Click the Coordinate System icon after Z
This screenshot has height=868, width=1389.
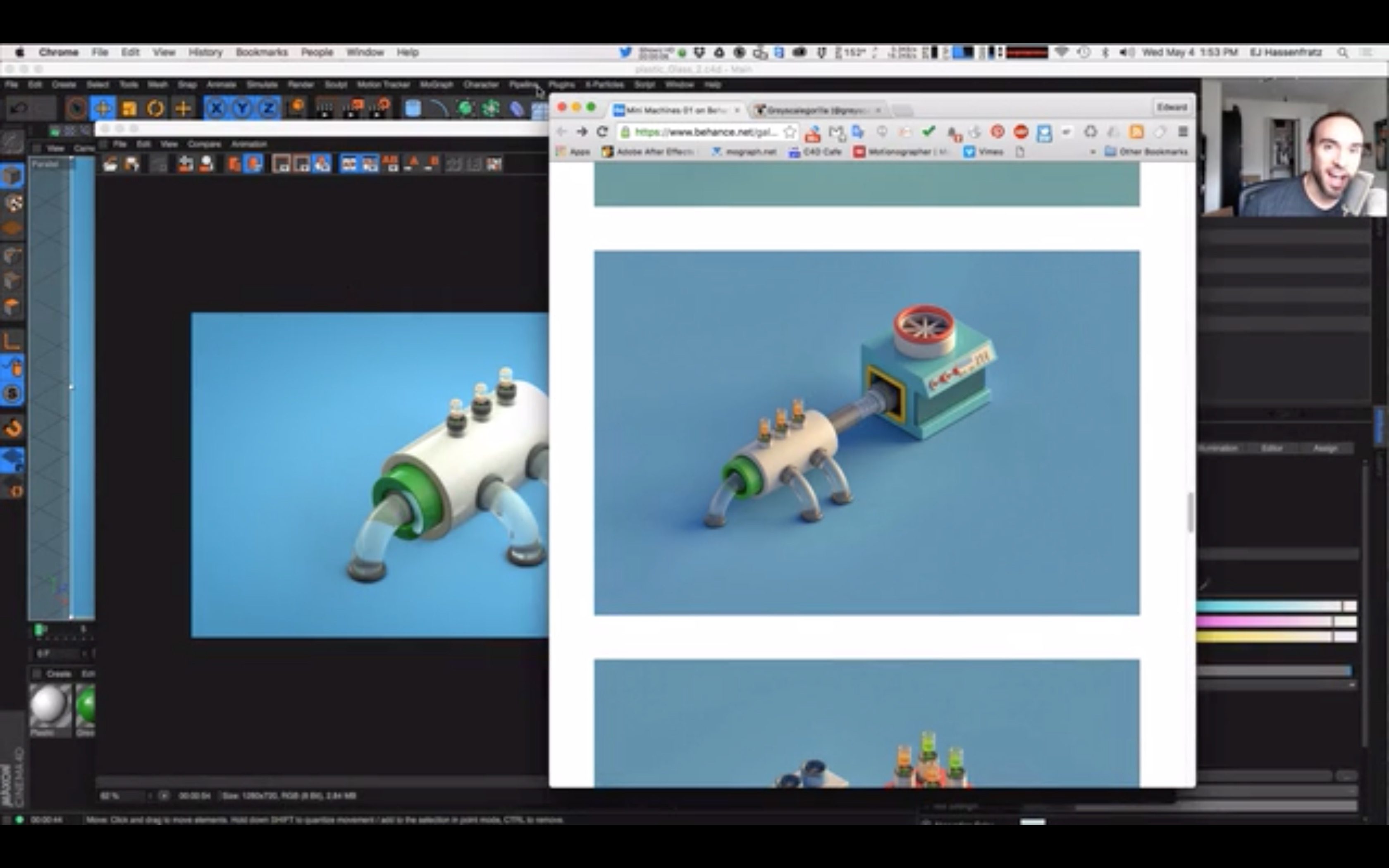(x=296, y=108)
